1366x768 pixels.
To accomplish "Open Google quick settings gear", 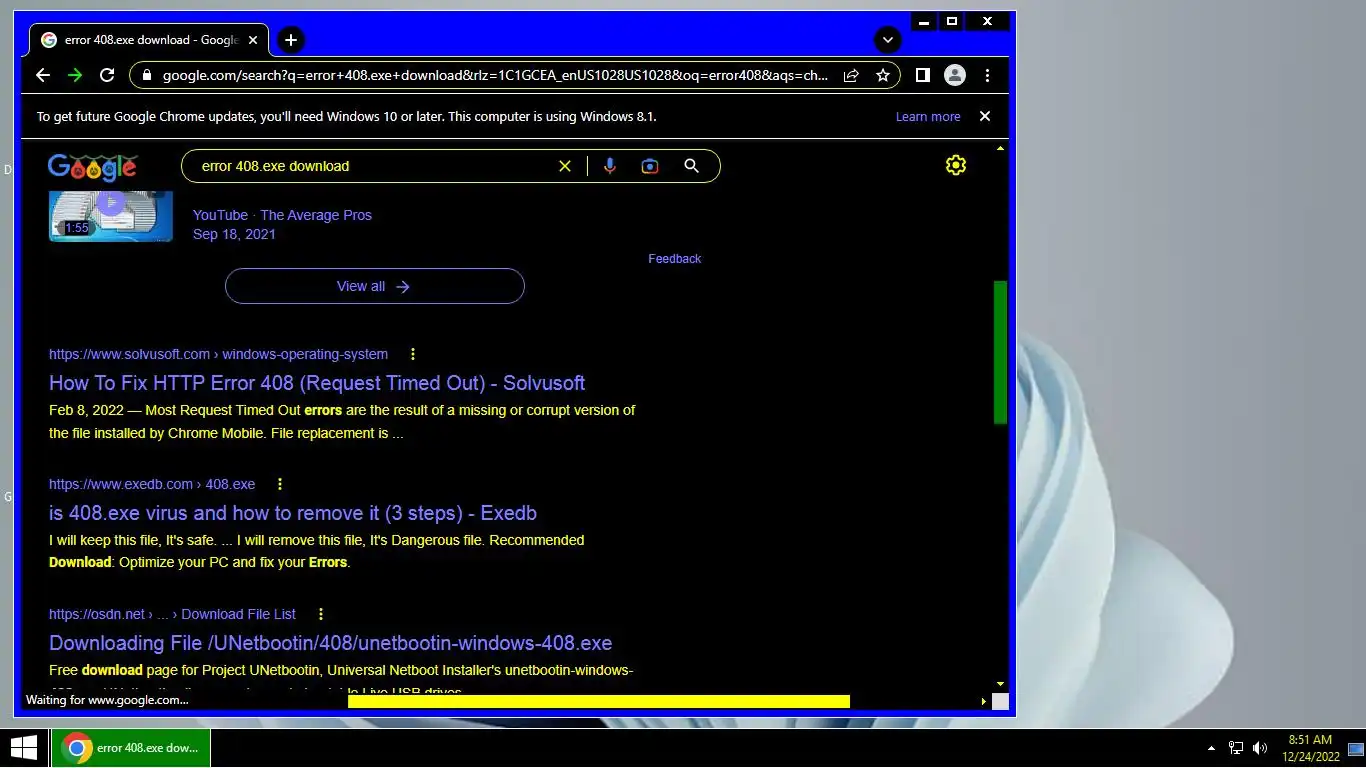I will click(956, 166).
